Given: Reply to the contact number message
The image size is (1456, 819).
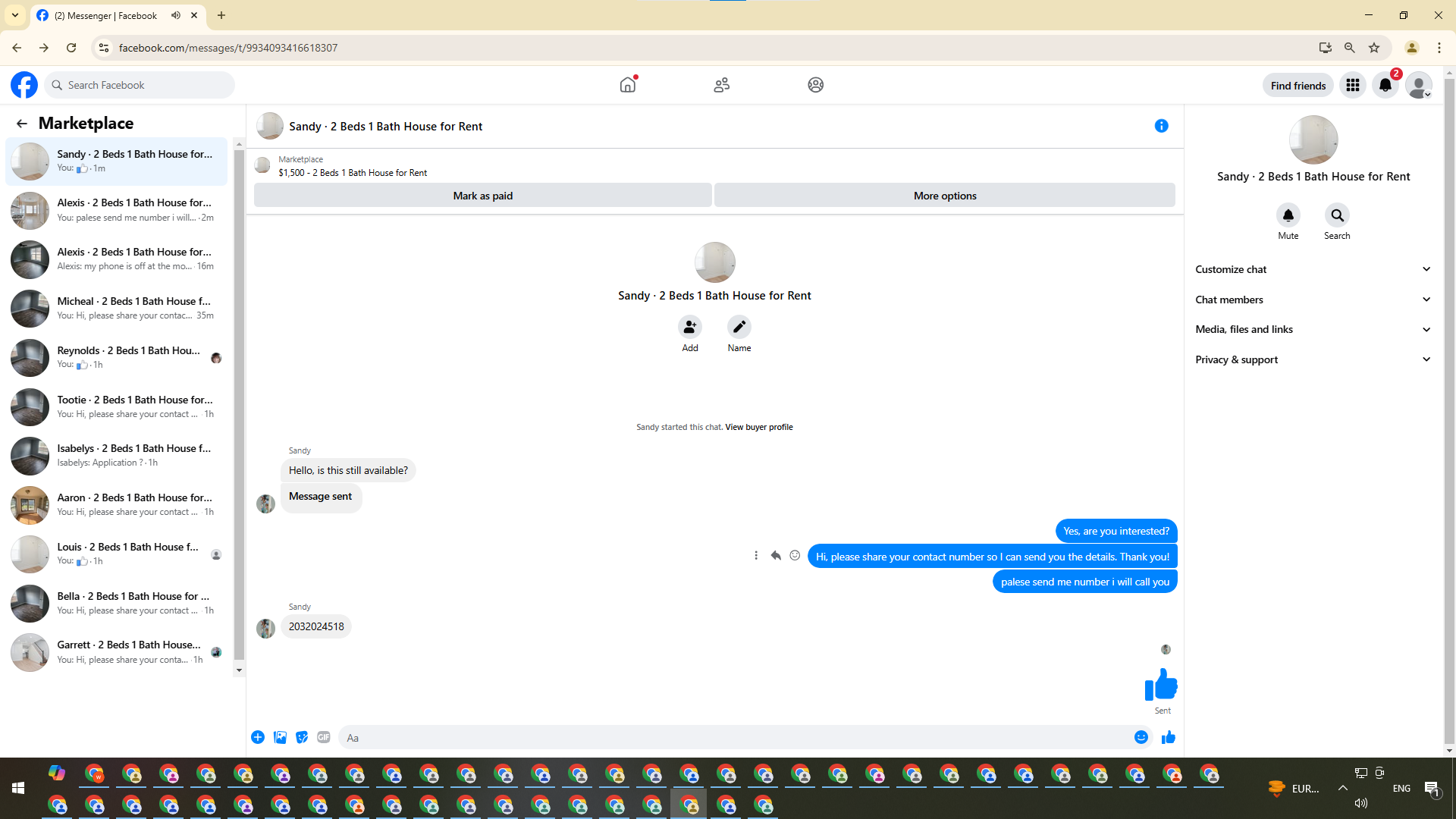Looking at the screenshot, I should [x=775, y=556].
